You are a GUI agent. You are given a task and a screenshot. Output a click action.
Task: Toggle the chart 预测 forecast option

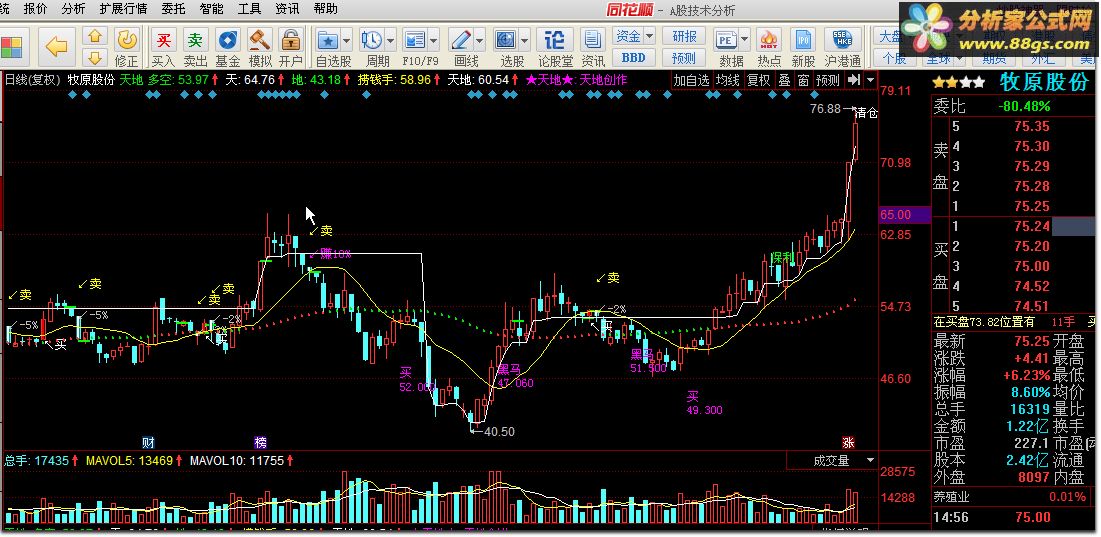click(x=828, y=80)
